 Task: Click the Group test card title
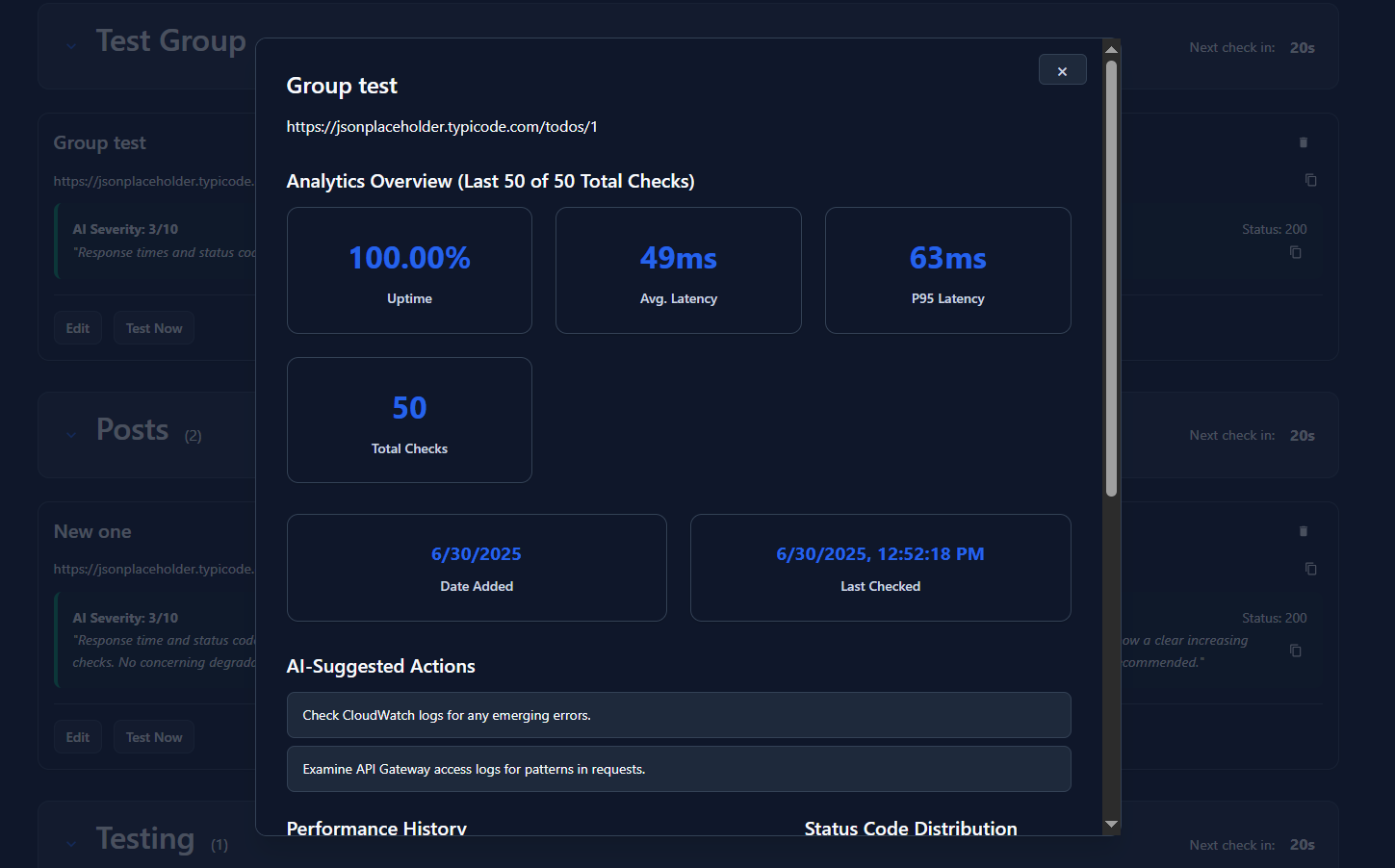[x=100, y=142]
